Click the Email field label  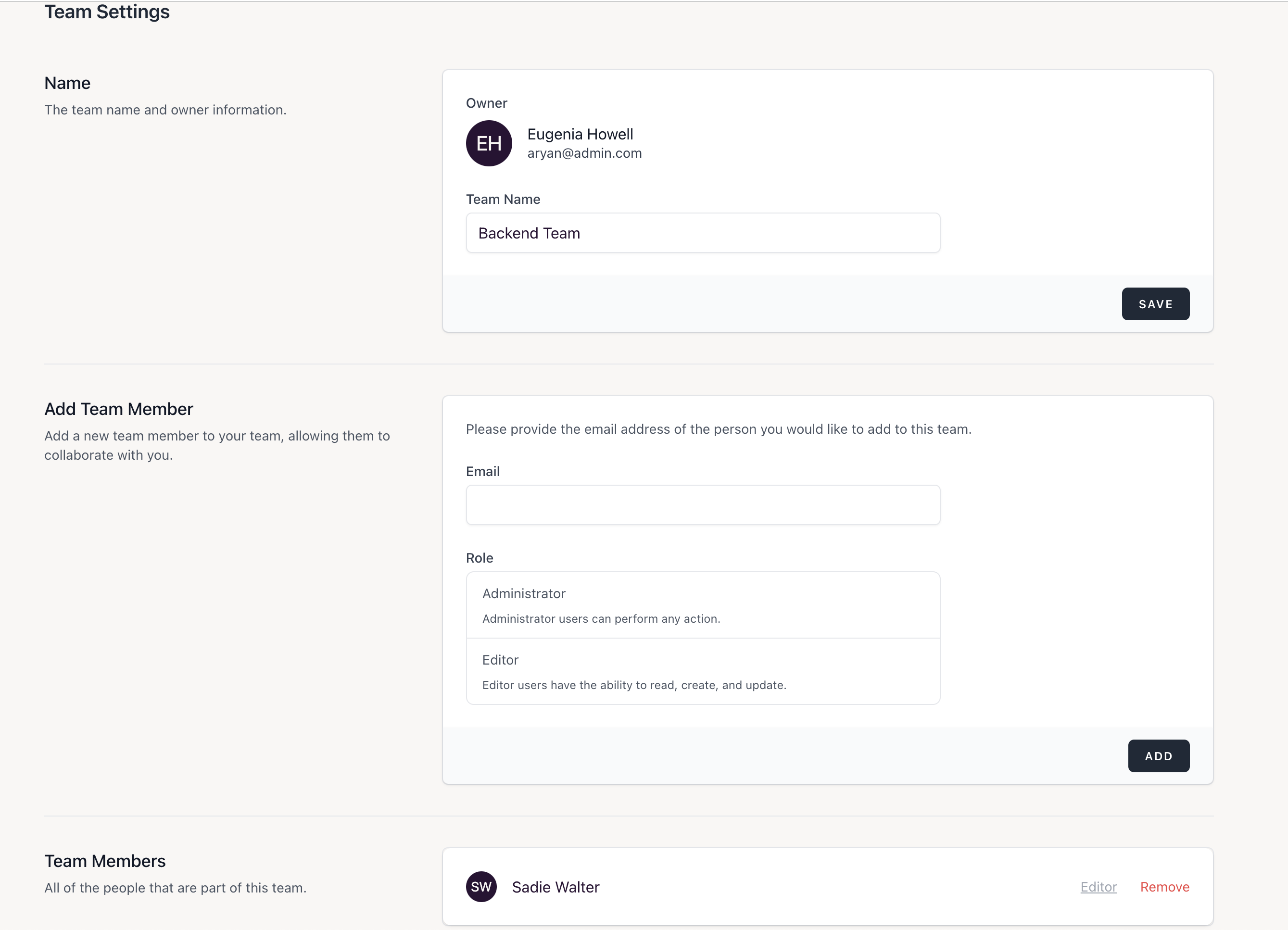(x=483, y=471)
